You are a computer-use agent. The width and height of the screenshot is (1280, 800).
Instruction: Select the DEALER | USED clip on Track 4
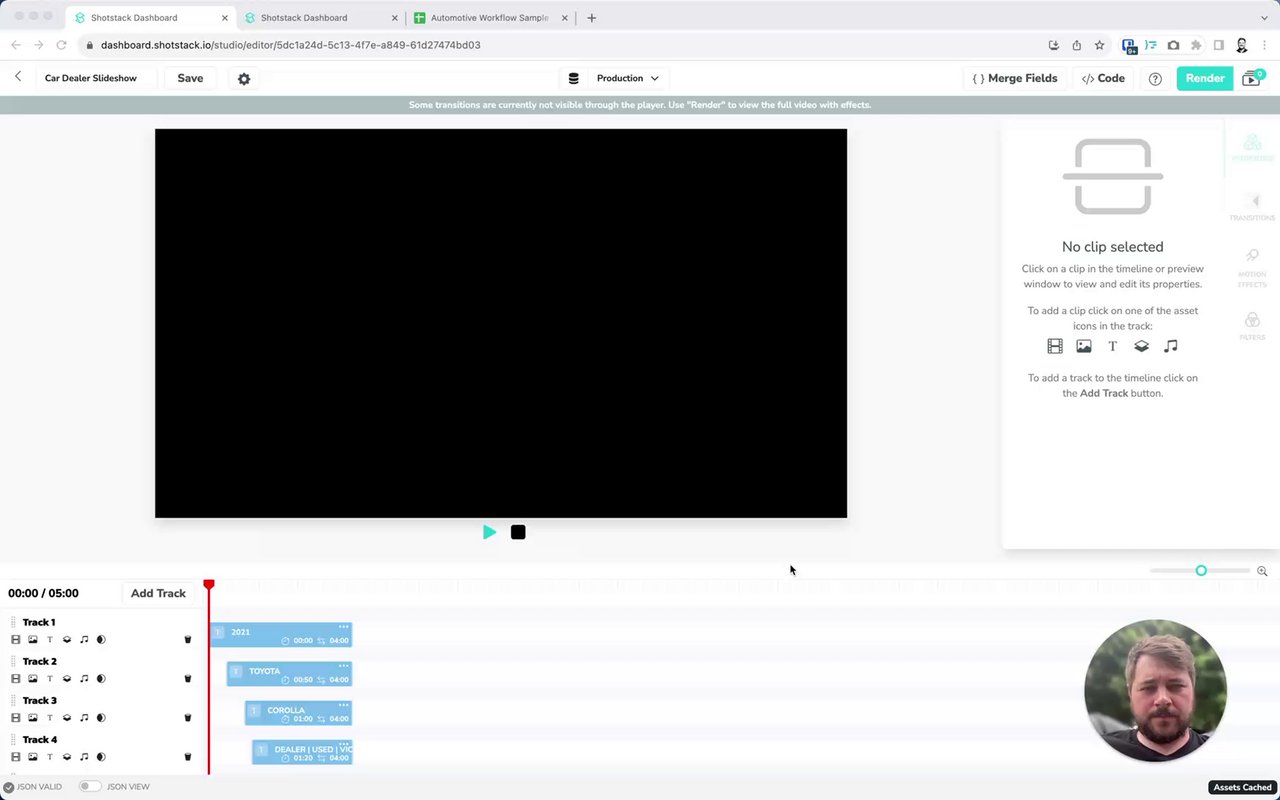(302, 752)
